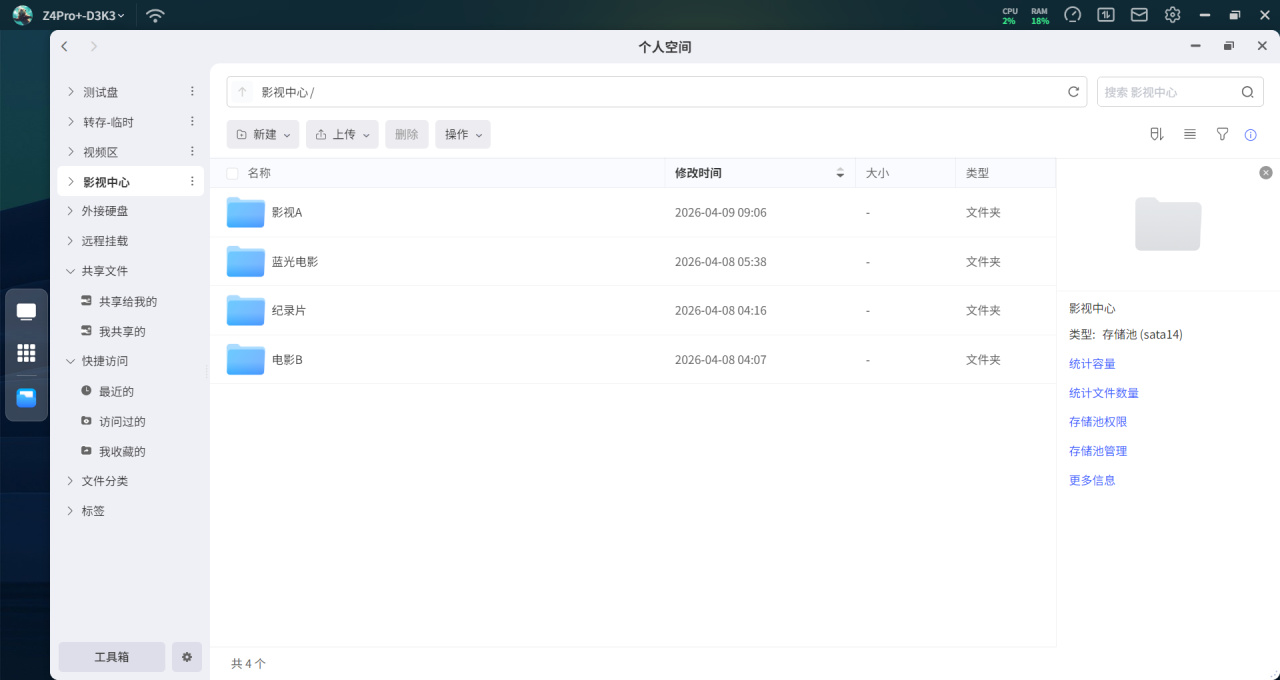The width and height of the screenshot is (1280, 680).
Task: Select the 蓝光电影 folder row
Action: pos(633,261)
